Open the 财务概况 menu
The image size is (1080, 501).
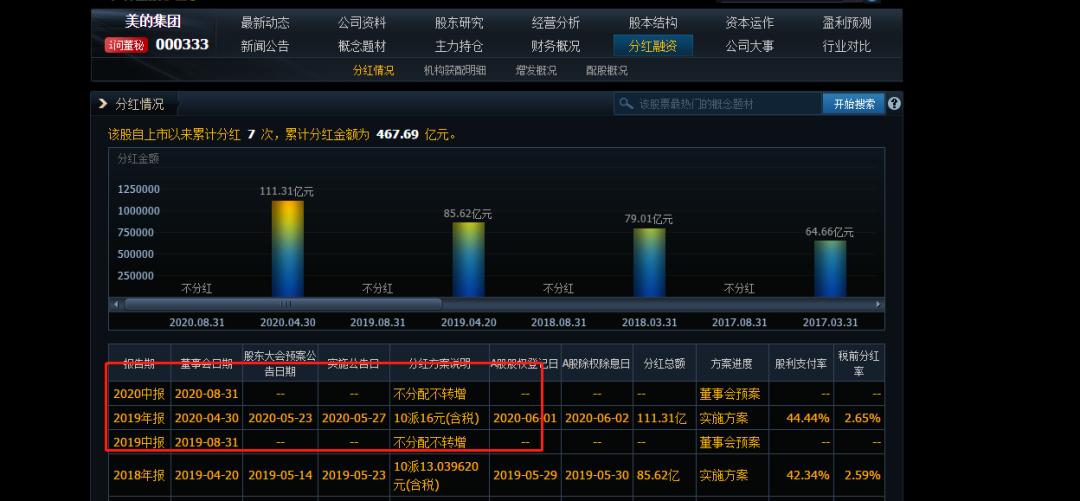[x=556, y=46]
